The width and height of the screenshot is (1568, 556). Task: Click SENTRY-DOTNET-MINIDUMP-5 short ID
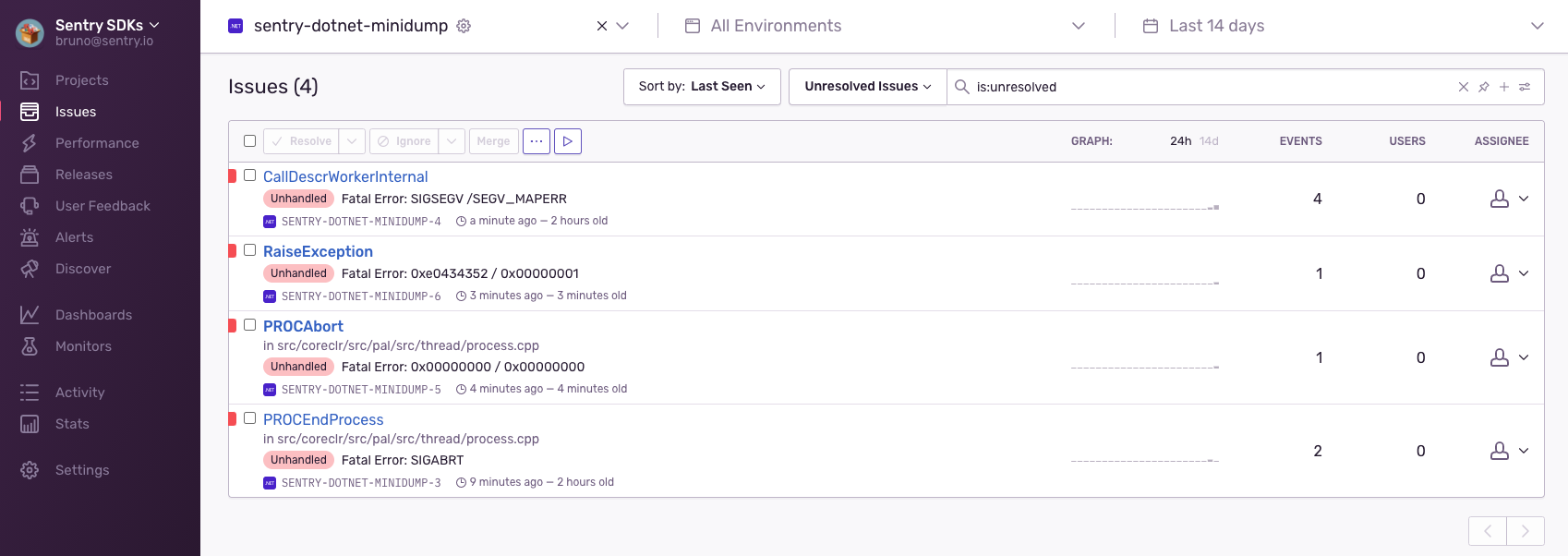pyautogui.click(x=361, y=390)
